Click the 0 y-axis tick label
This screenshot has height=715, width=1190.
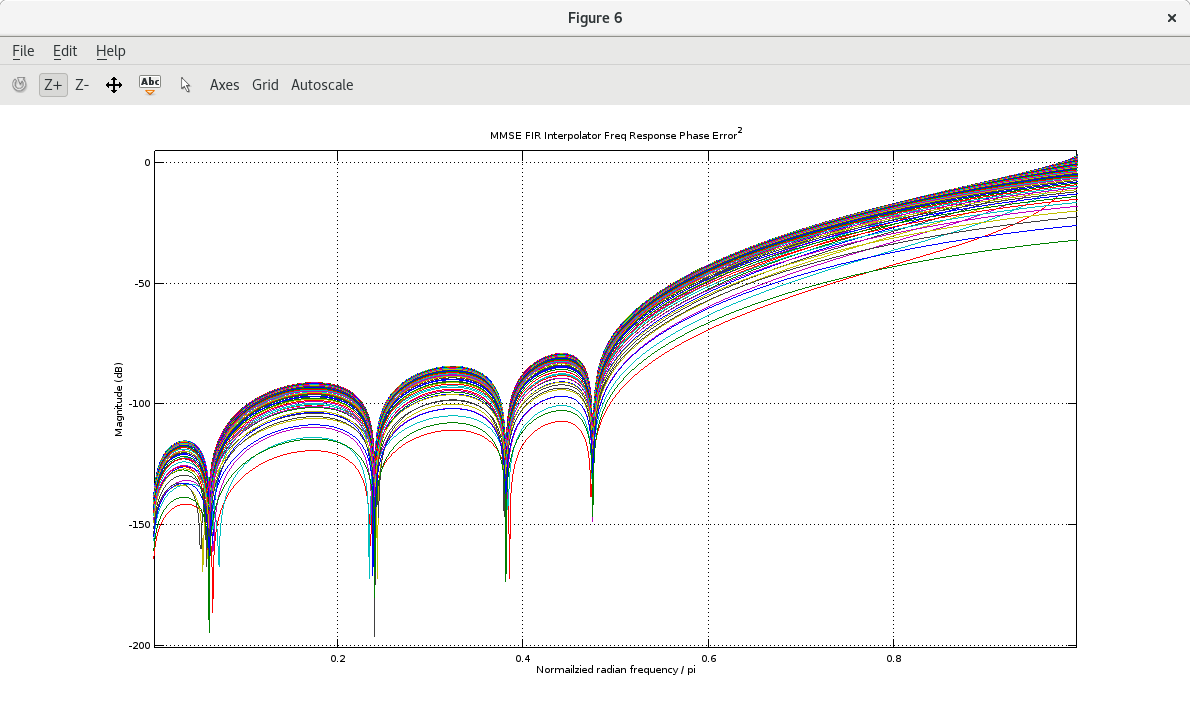[147, 162]
